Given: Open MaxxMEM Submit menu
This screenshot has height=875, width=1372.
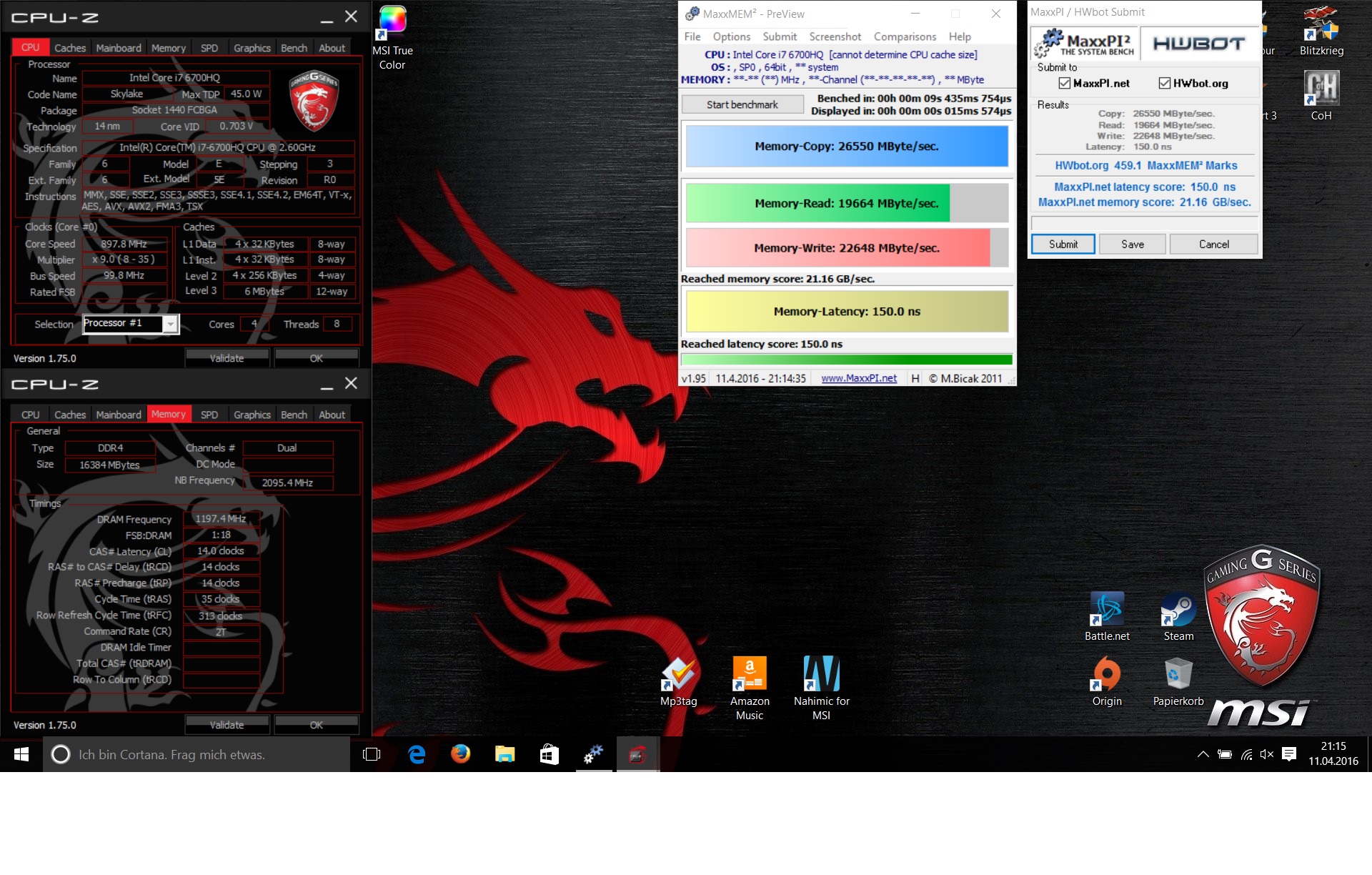Looking at the screenshot, I should (x=780, y=36).
